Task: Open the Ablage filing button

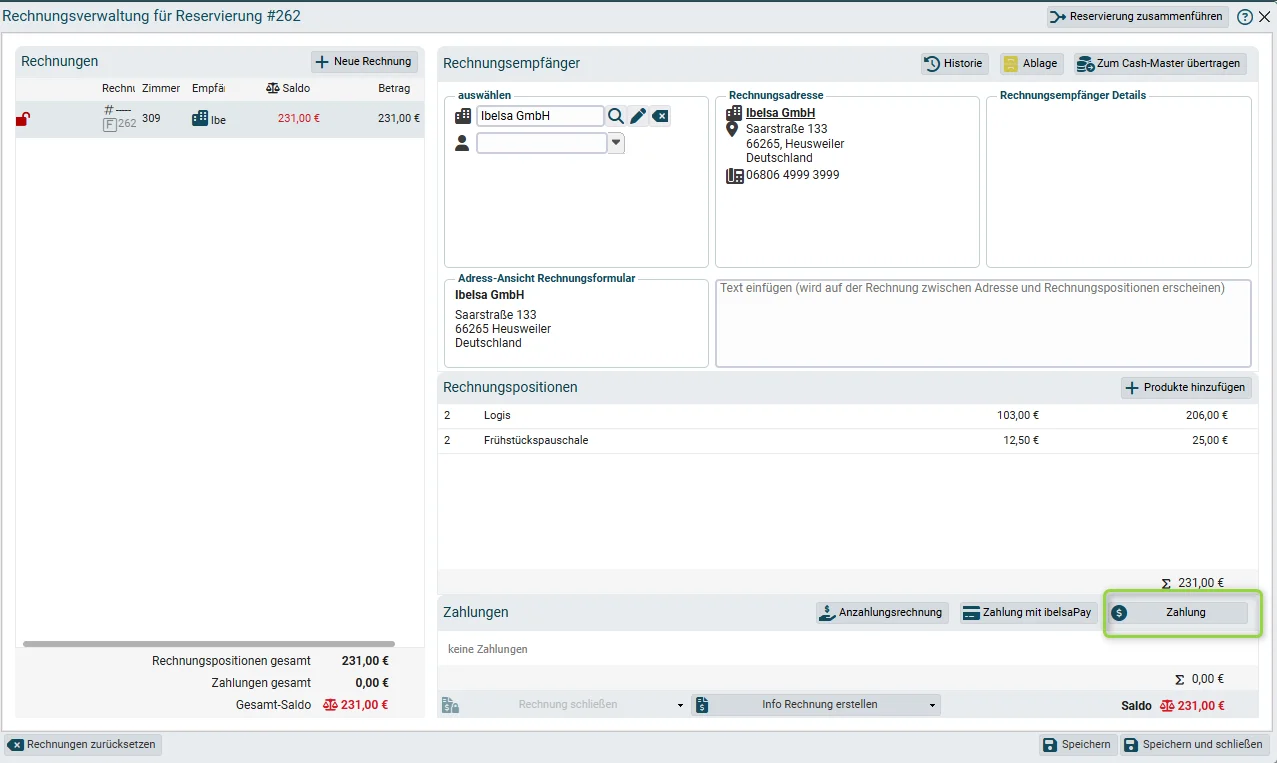Action: click(1031, 63)
